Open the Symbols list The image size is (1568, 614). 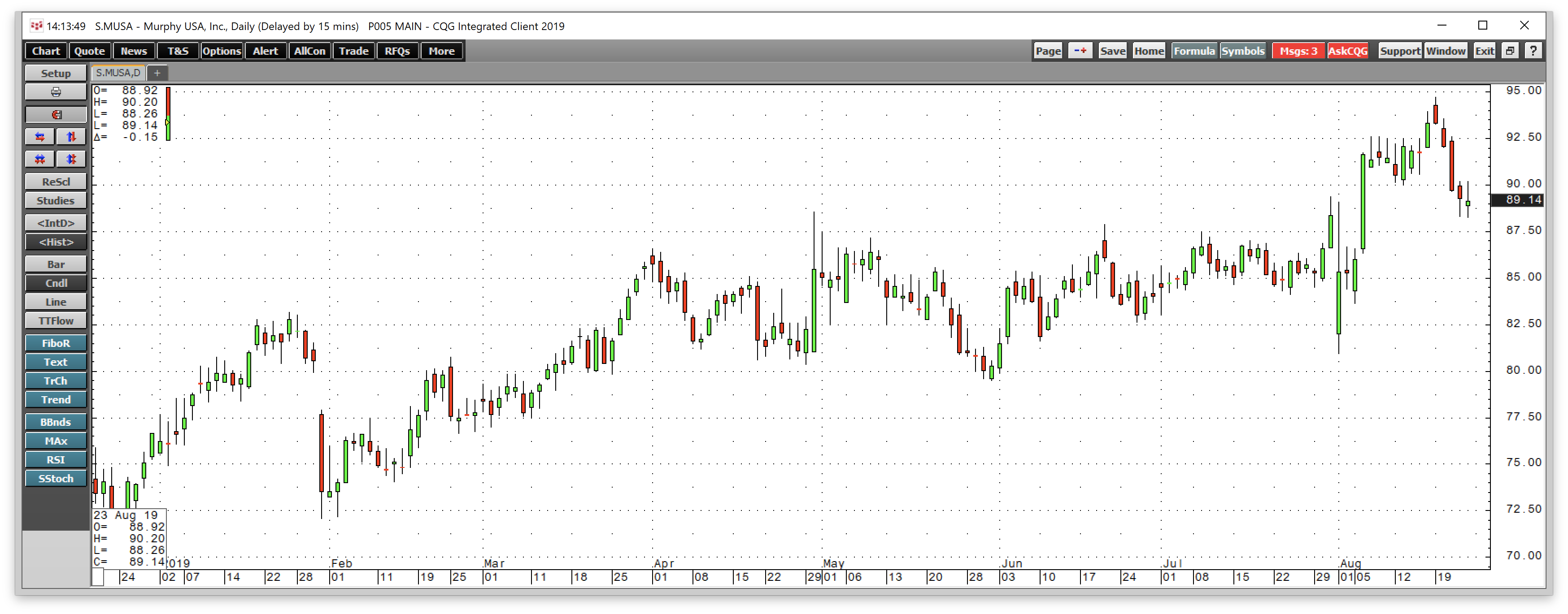(1244, 51)
